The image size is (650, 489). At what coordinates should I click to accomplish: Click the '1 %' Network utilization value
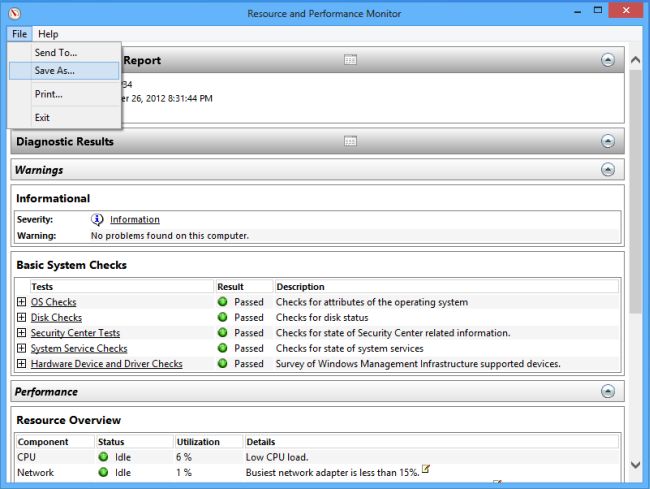point(184,473)
